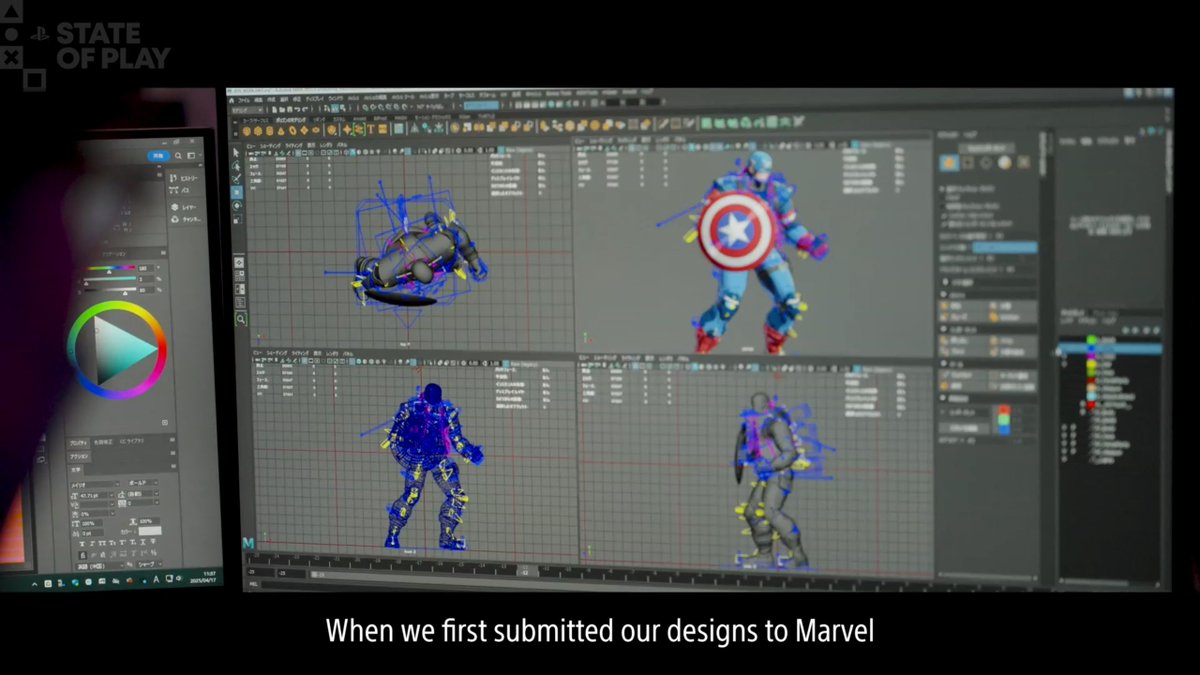This screenshot has width=1200, height=675.
Task: Click the red square in Modeling Toolkit
Action: coord(1004,410)
